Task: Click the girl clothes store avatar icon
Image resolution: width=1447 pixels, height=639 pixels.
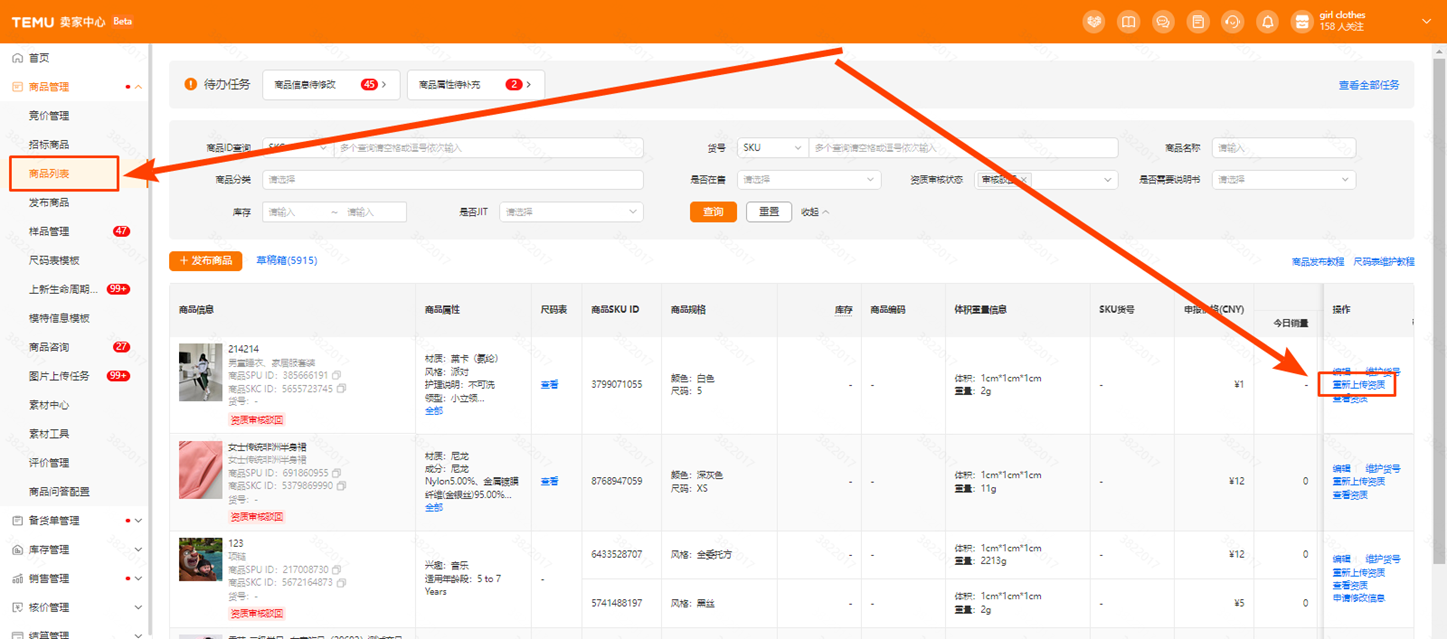Action: pyautogui.click(x=1301, y=22)
